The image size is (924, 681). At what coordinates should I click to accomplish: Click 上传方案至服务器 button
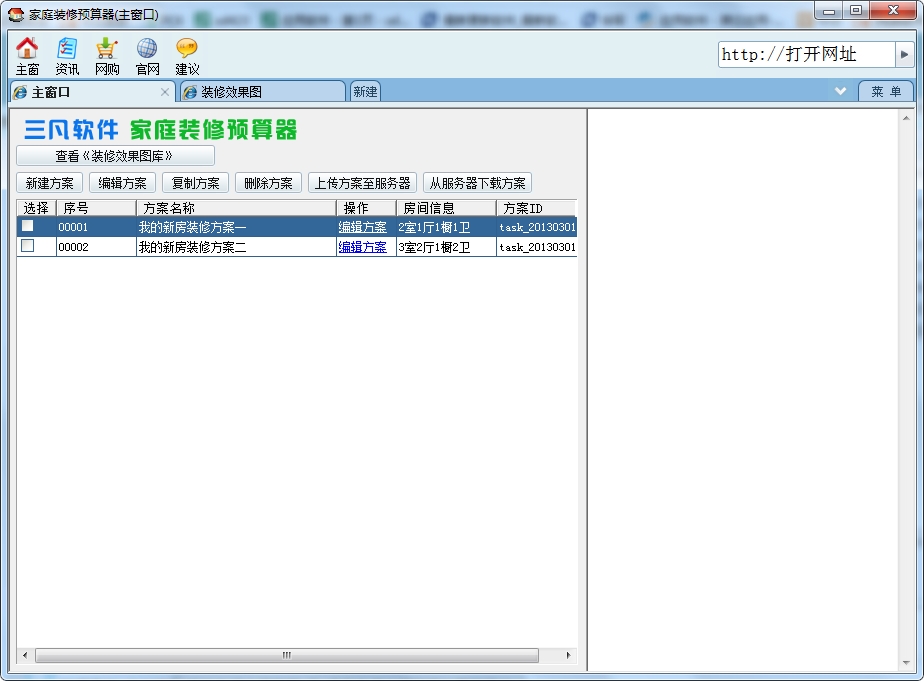coord(362,183)
